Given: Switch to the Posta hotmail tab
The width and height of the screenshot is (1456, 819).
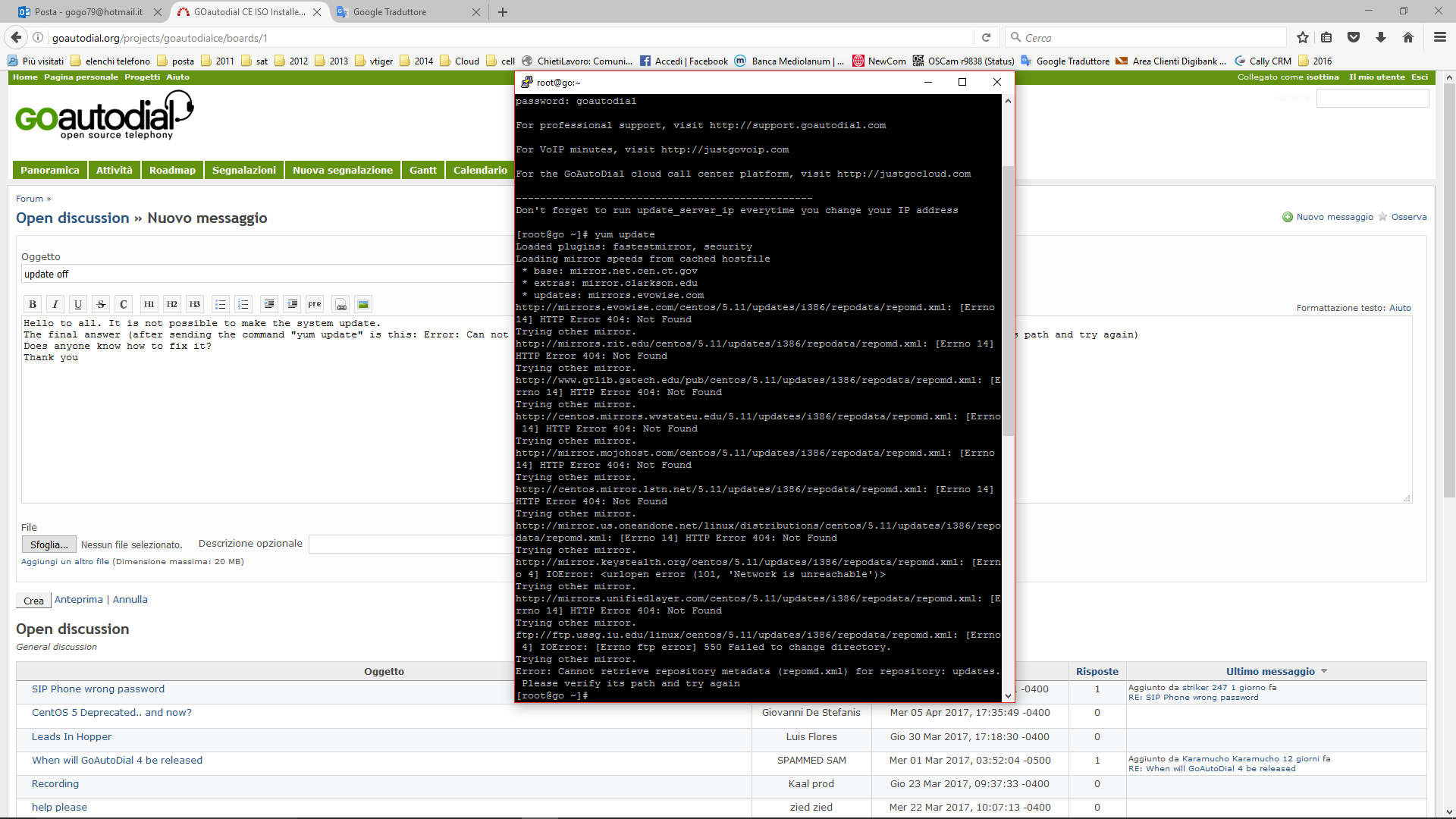Looking at the screenshot, I should (x=89, y=12).
